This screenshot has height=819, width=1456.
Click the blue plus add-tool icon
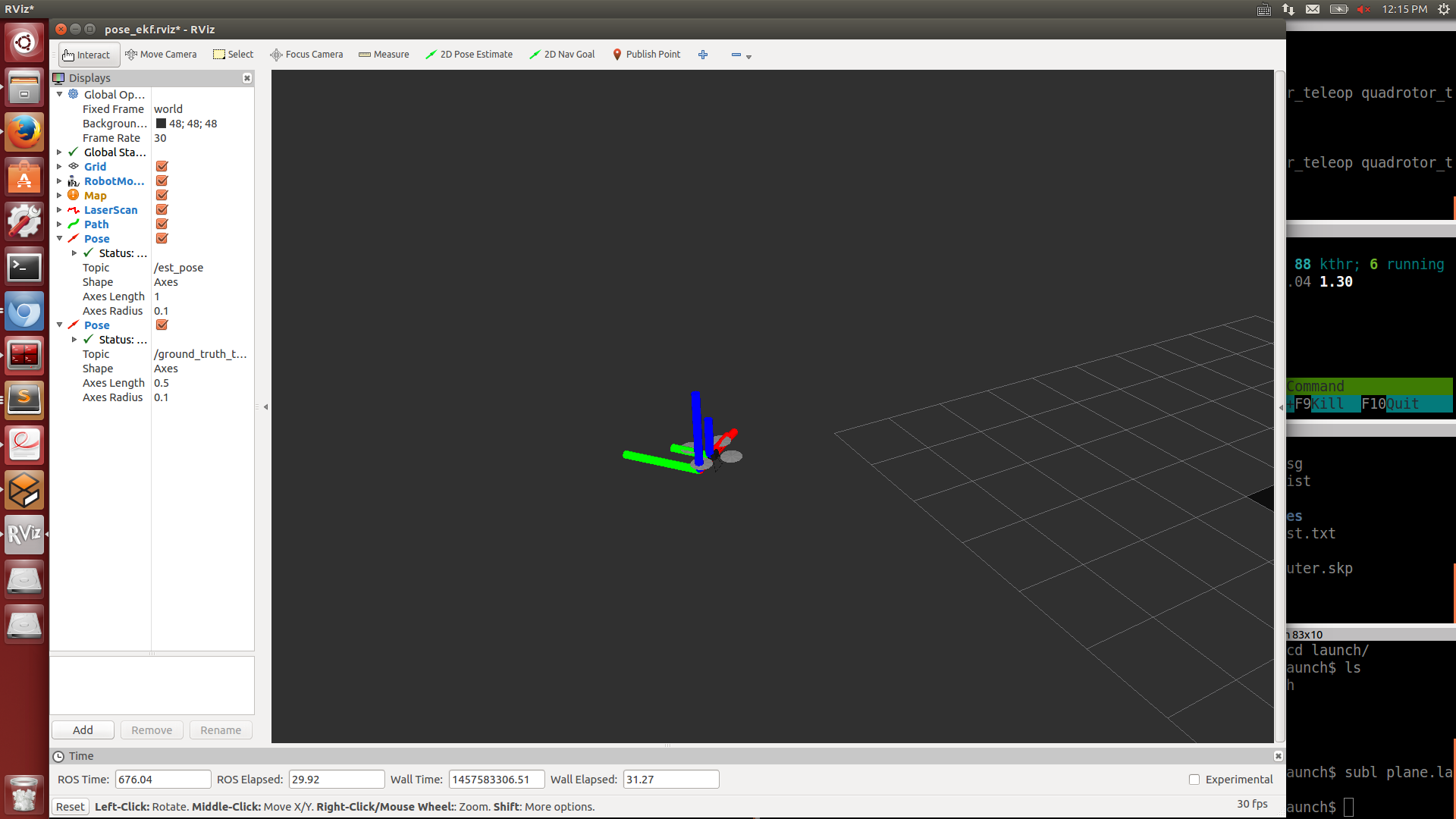point(703,55)
